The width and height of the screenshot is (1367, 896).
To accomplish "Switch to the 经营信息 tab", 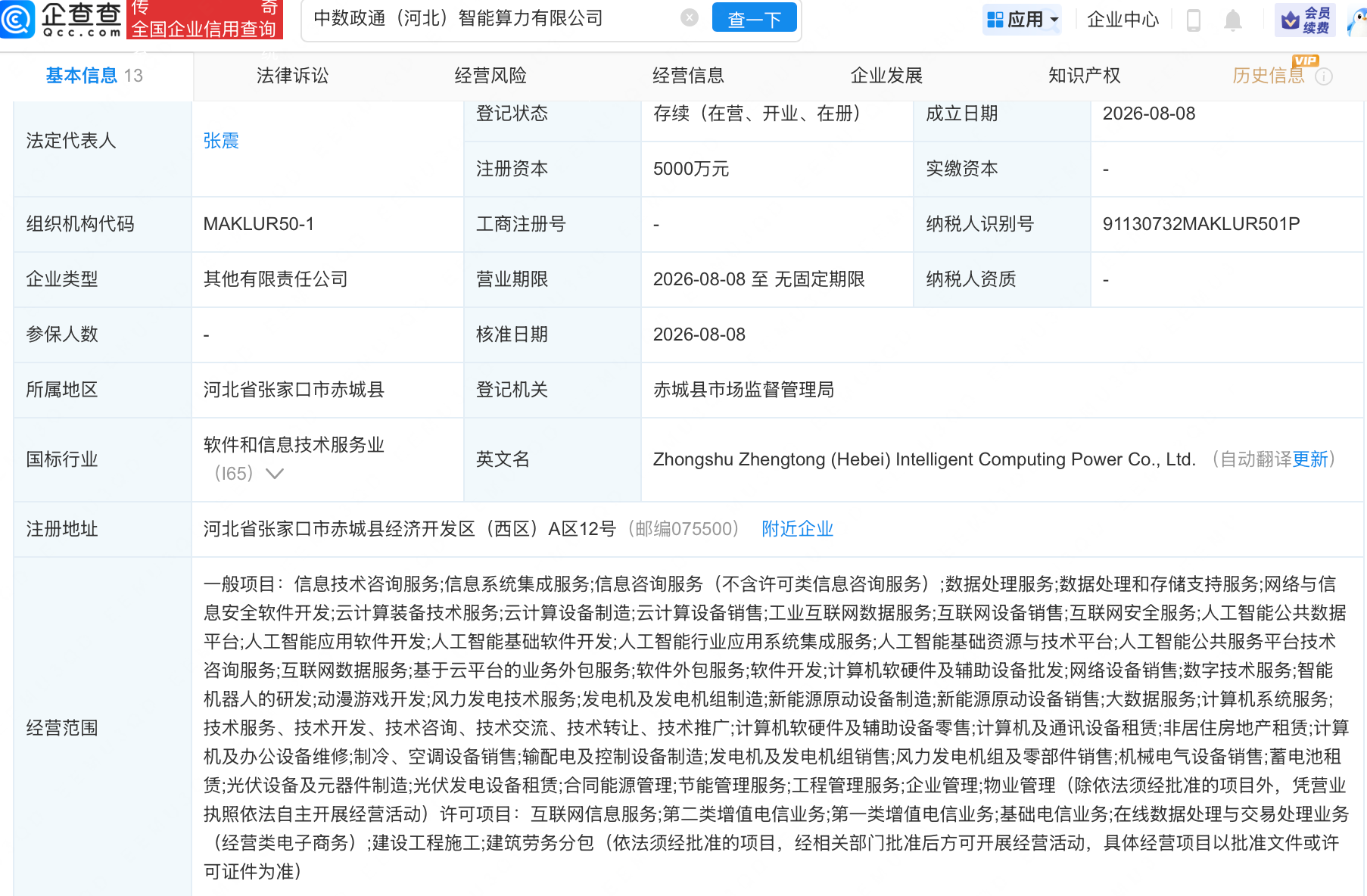I will click(688, 76).
